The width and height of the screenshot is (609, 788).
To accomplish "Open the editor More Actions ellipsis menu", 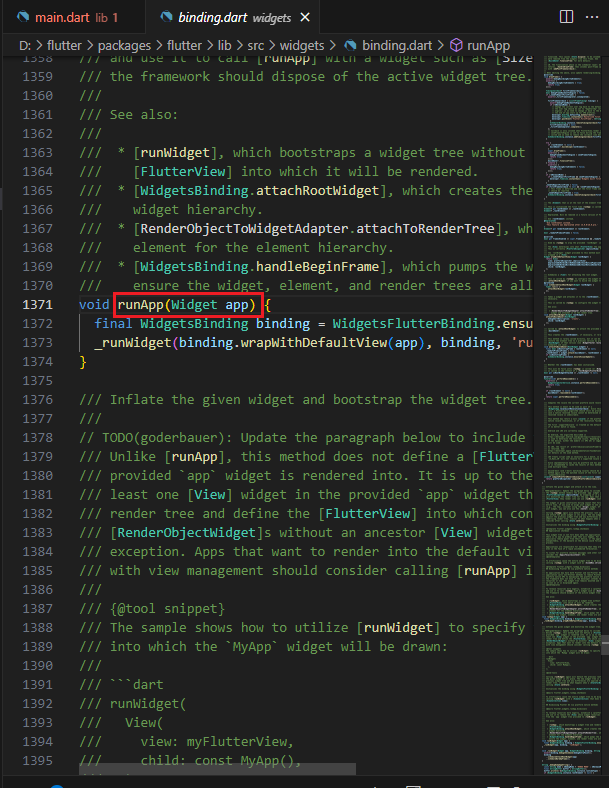I will pos(592,17).
